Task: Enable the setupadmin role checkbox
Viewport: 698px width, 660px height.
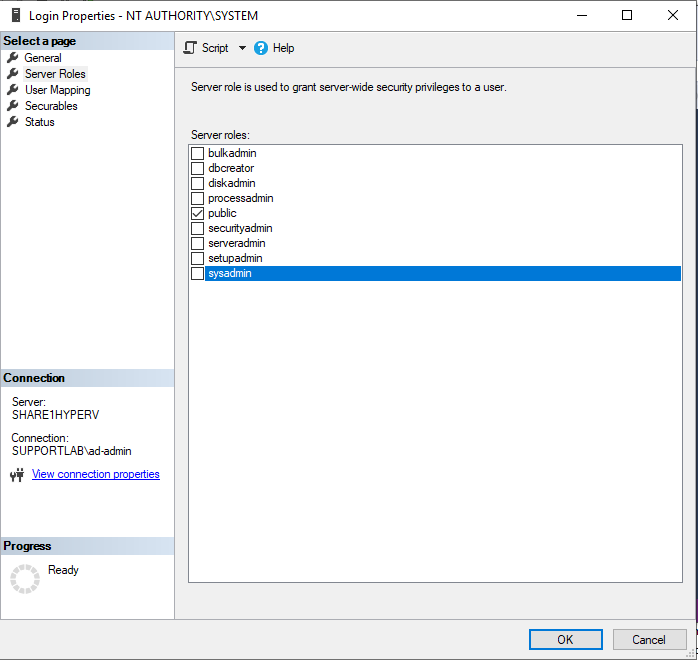Action: 197,259
